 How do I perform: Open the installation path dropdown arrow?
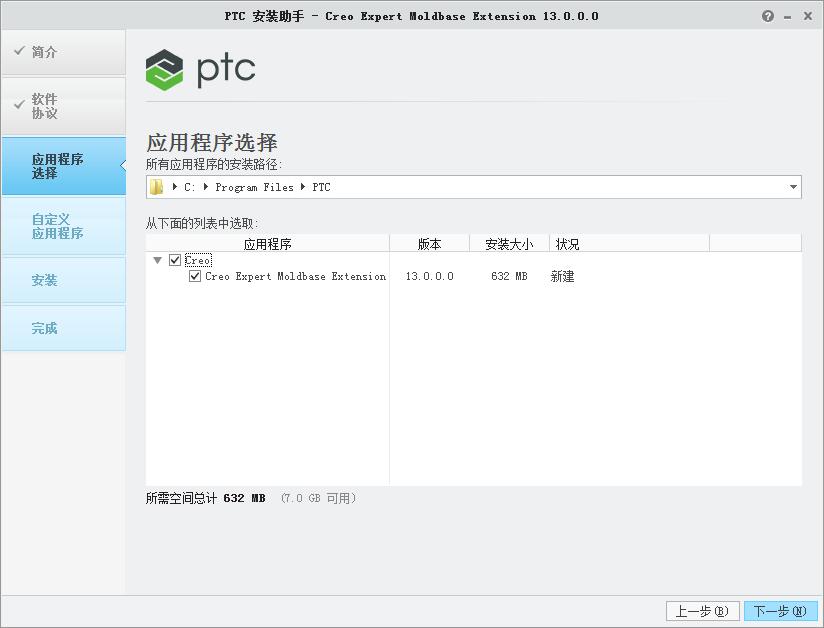pyautogui.click(x=793, y=187)
